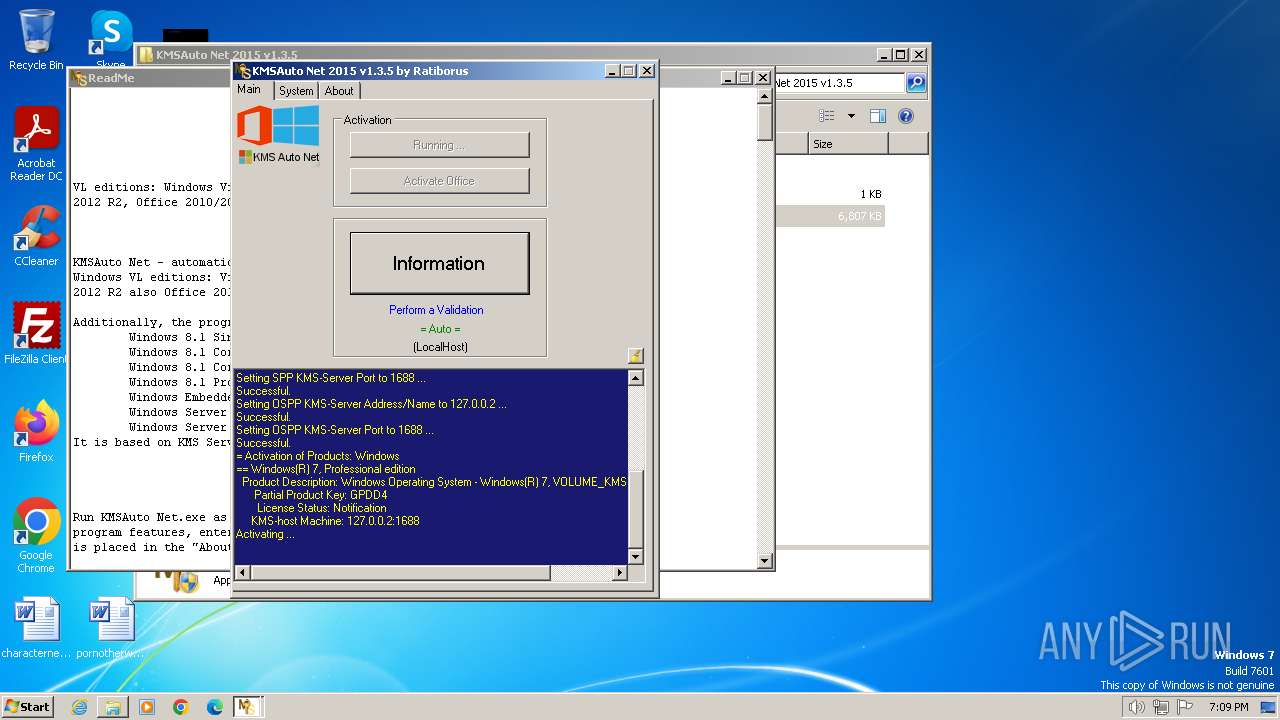
Task: Click the ReadMe window title bar
Action: (150, 78)
